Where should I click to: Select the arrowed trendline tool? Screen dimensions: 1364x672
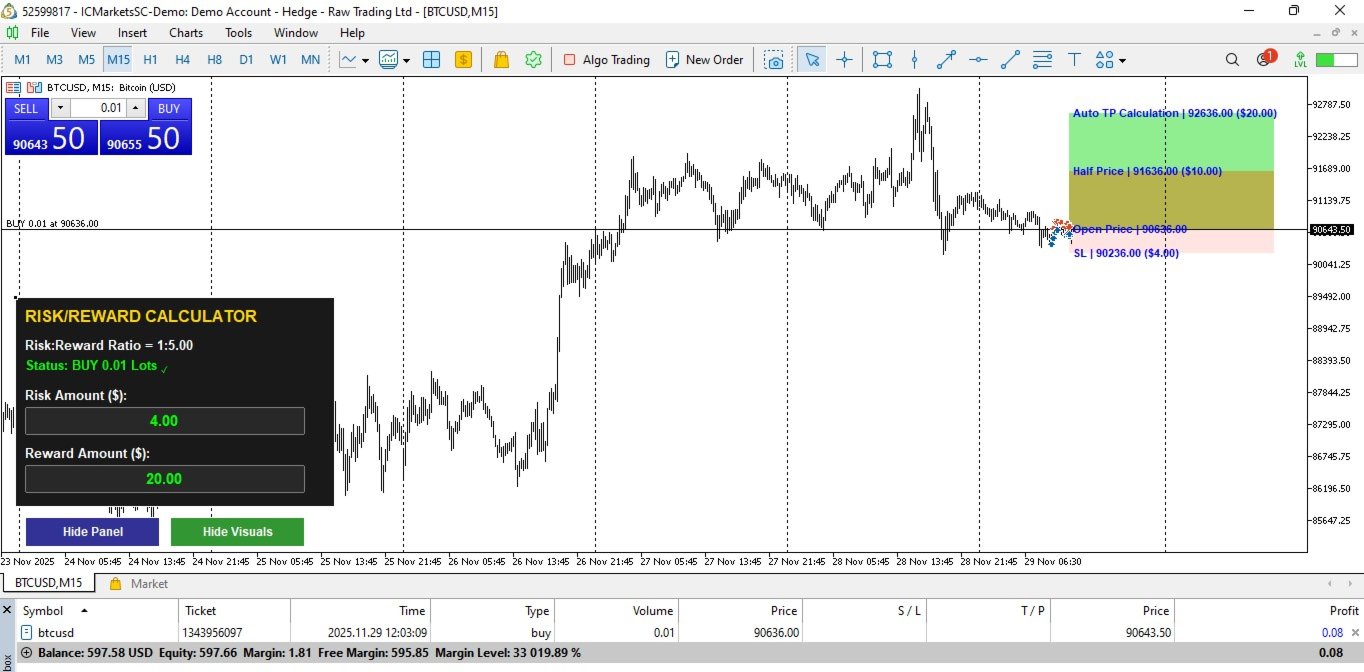tap(946, 60)
